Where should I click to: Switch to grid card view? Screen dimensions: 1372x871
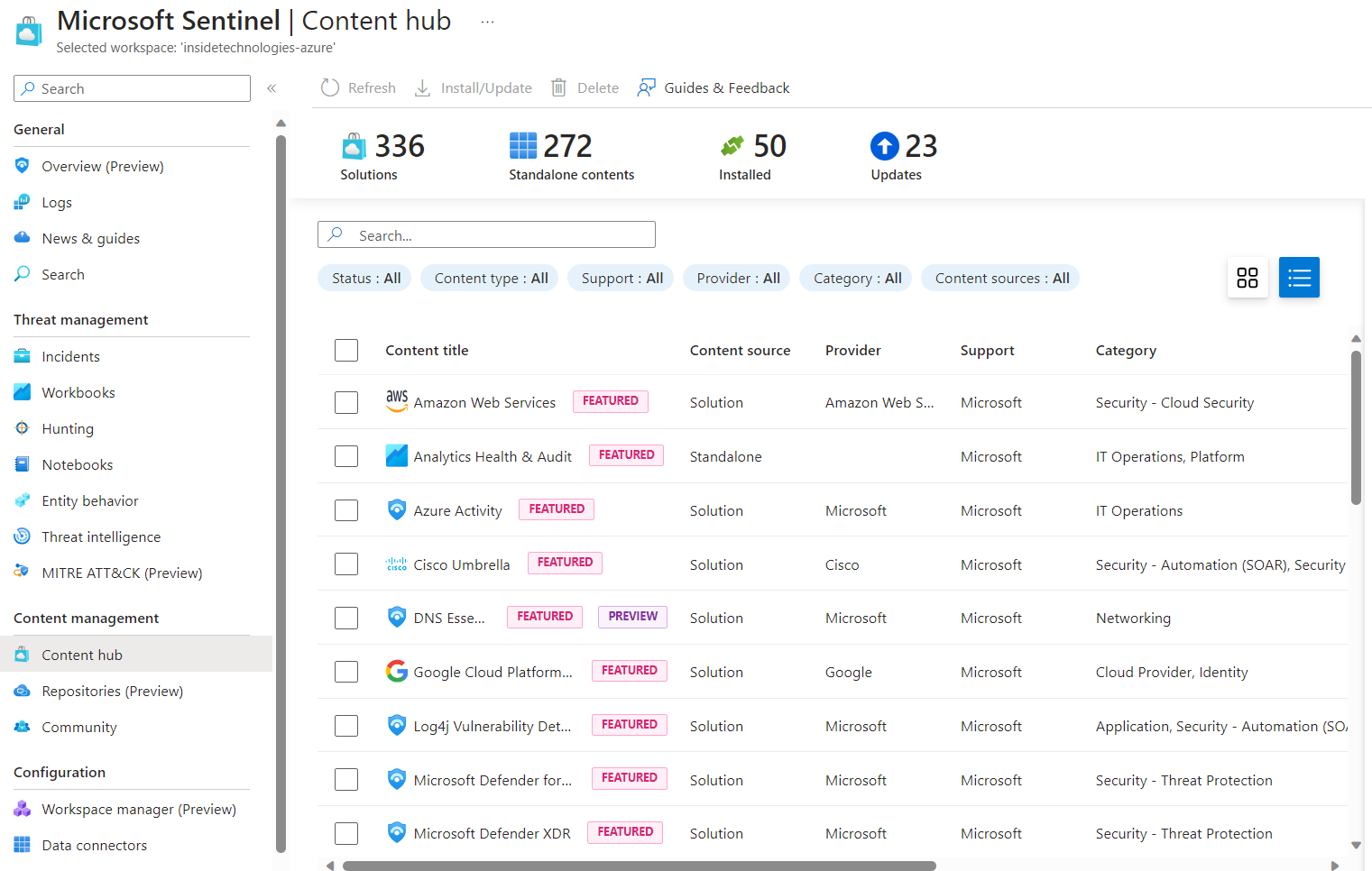click(x=1248, y=278)
